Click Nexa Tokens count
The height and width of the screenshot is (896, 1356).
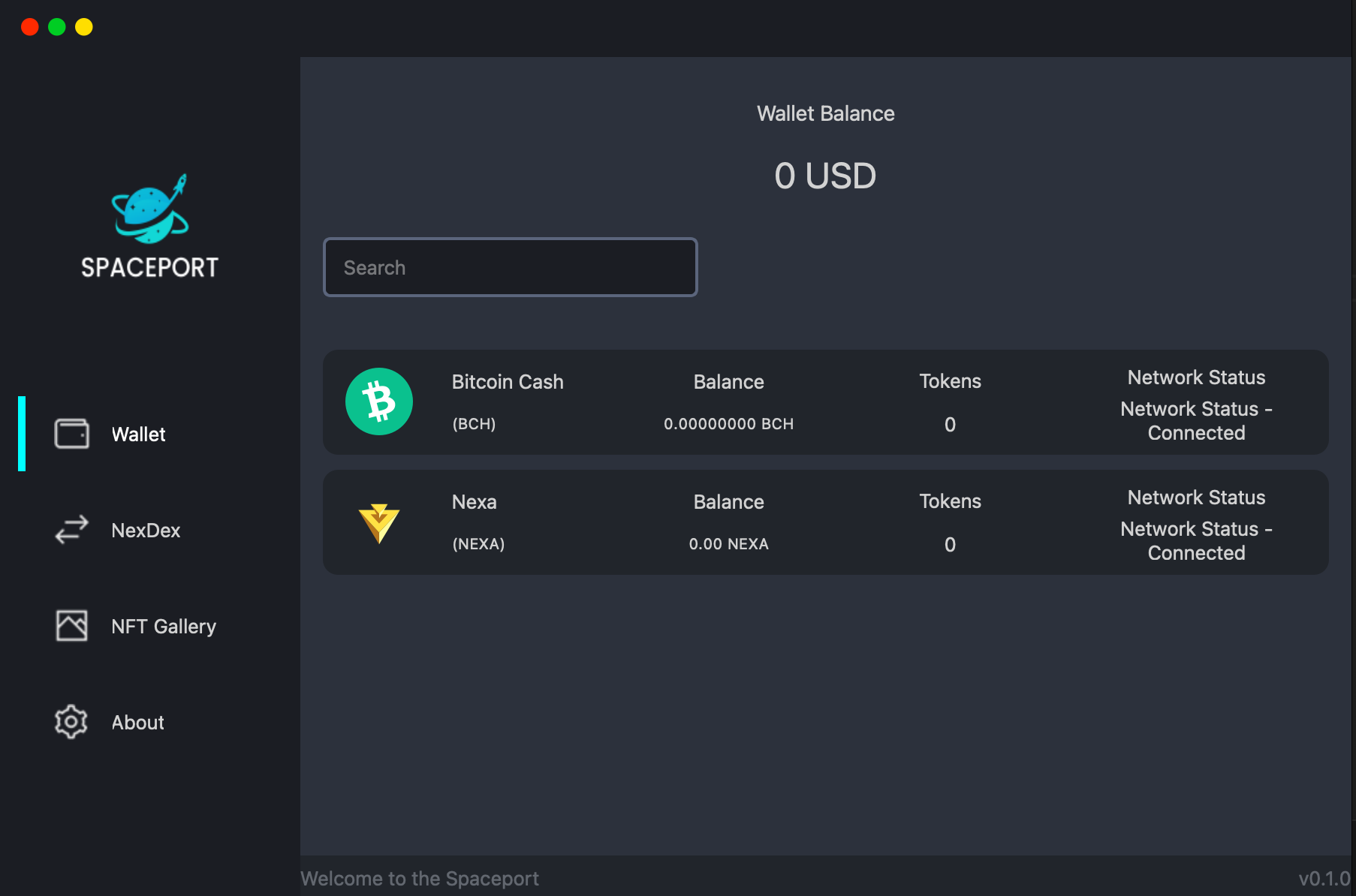(x=951, y=545)
